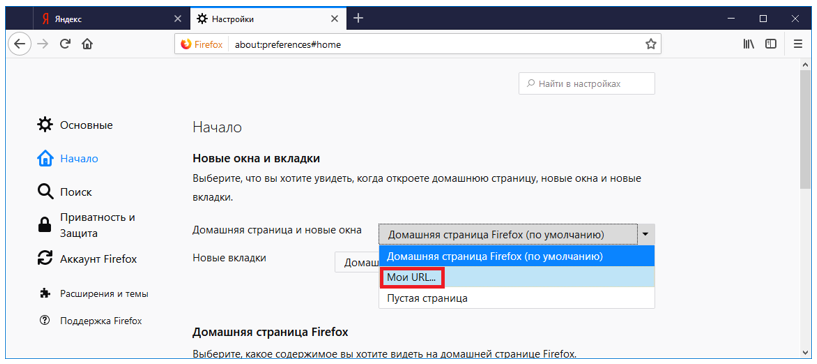Open the Аккаунт Firefox category
817x364 pixels.
88,259
